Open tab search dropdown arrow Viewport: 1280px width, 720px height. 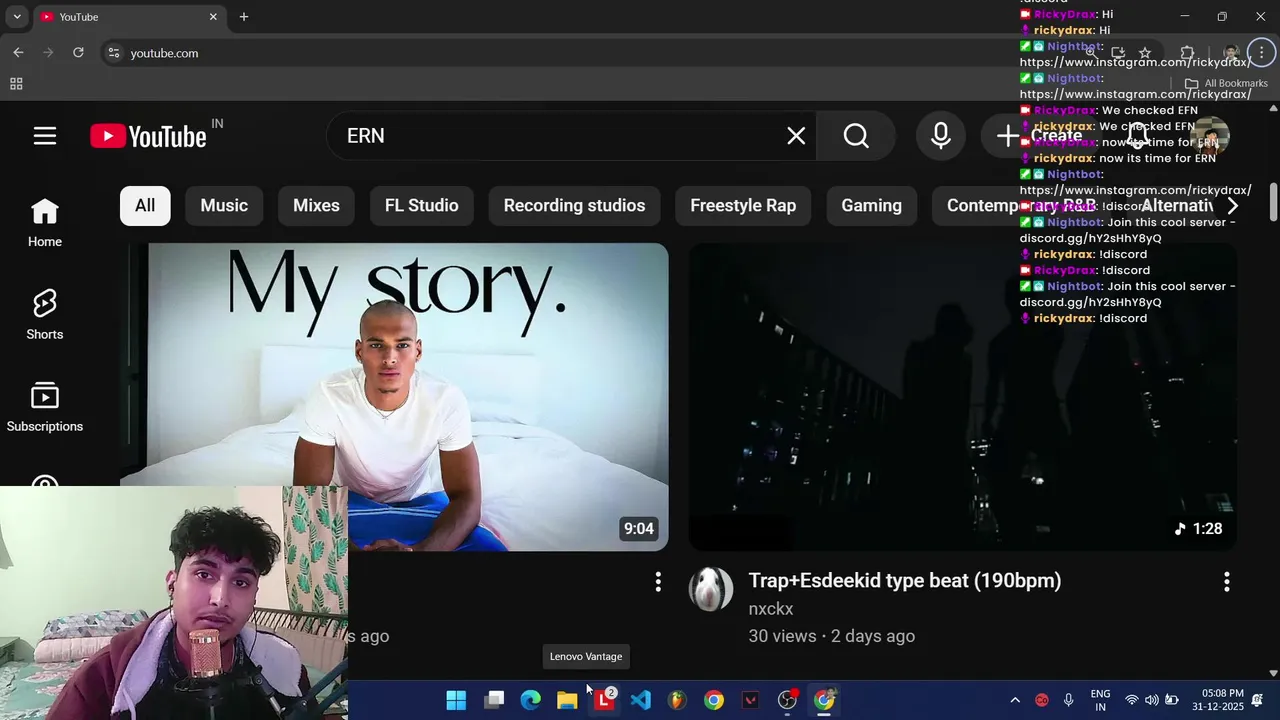point(17,17)
